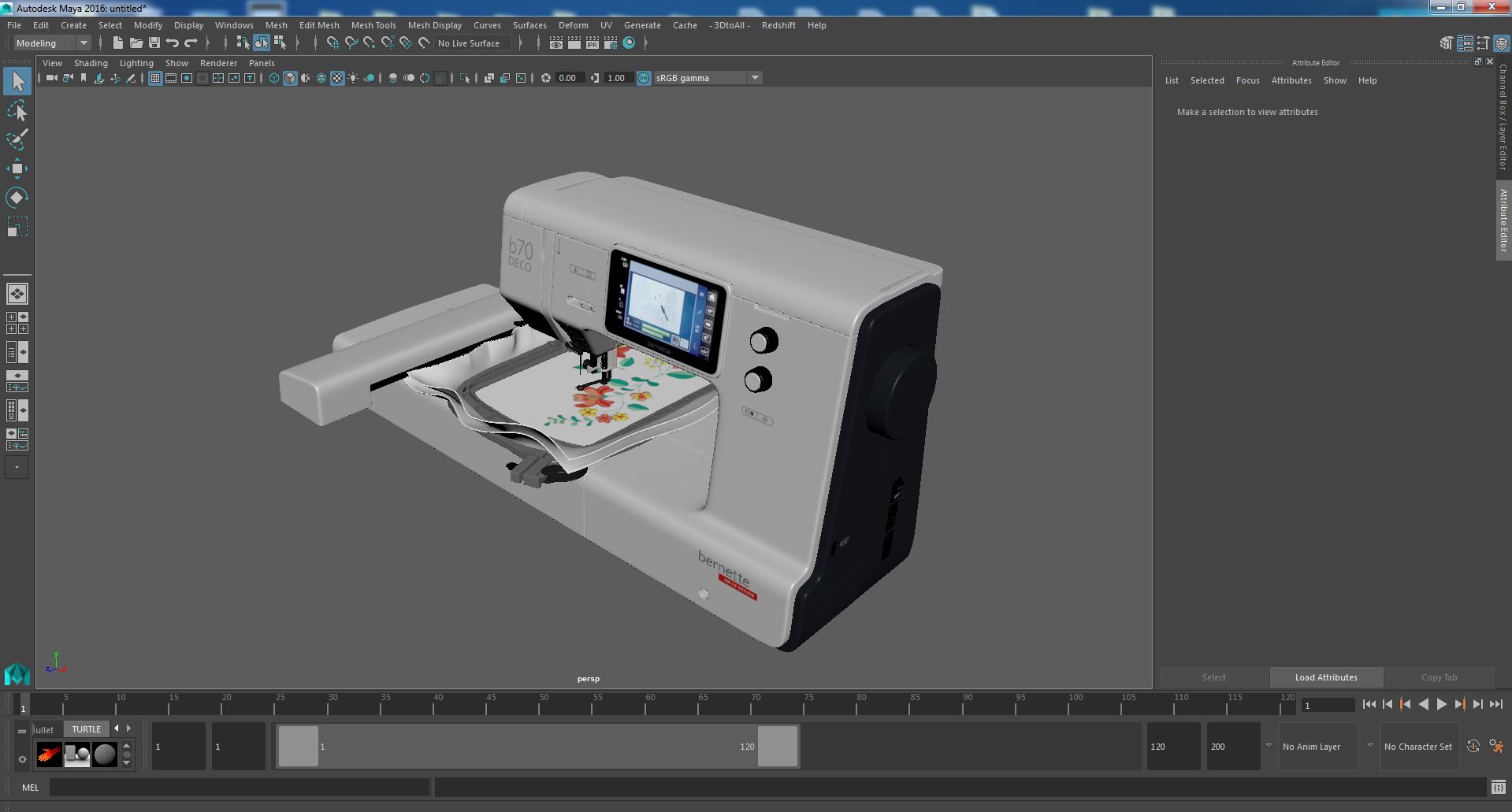The image size is (1512, 812).
Task: Open the Render View window
Action: click(x=555, y=43)
